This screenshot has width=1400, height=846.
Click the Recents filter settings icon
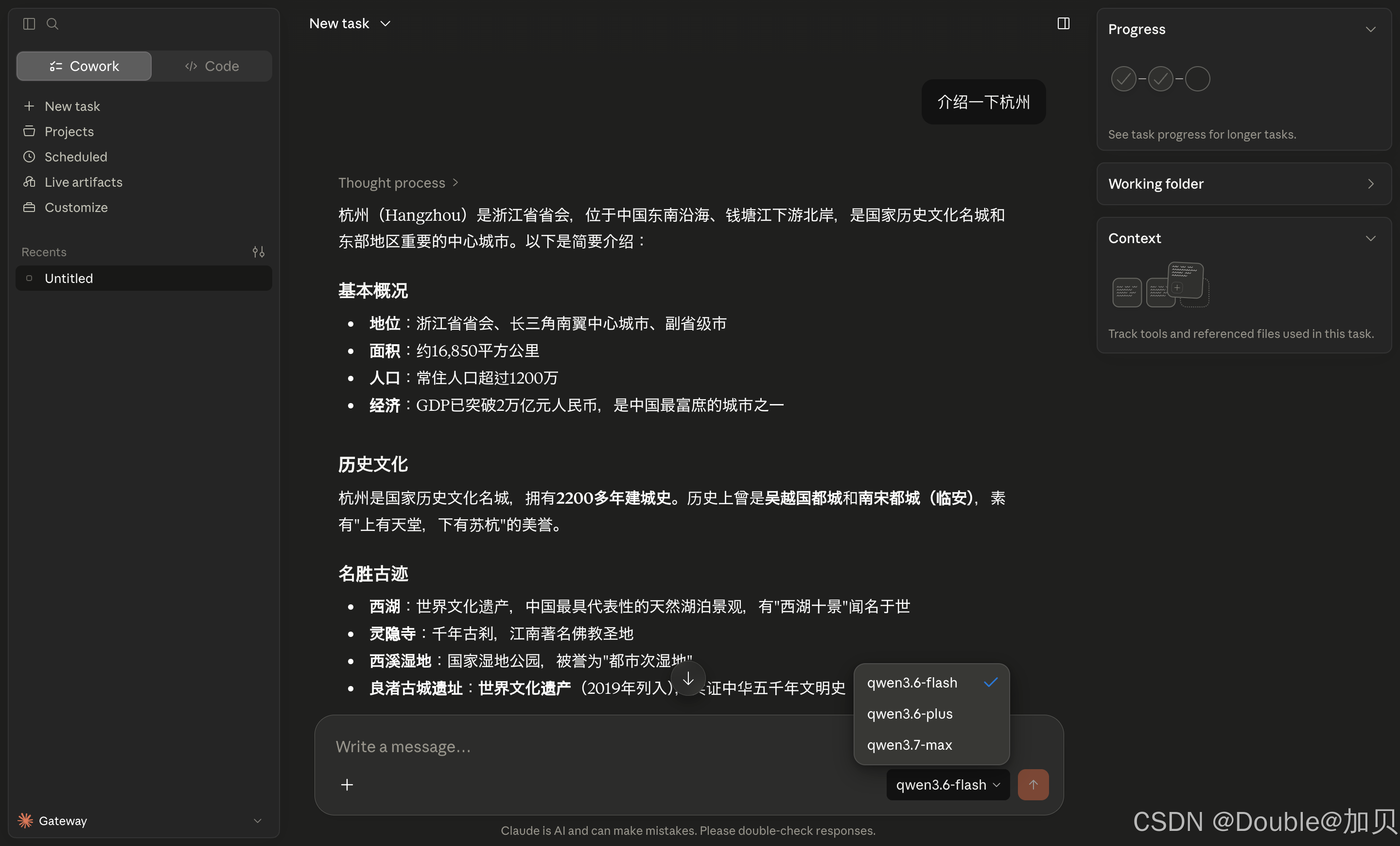[x=259, y=252]
